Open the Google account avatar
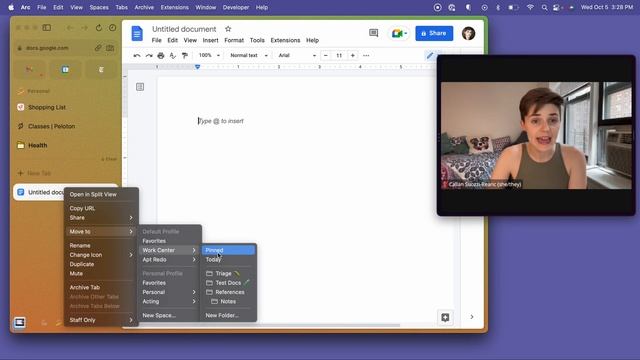The height and width of the screenshot is (360, 640). pyautogui.click(x=468, y=33)
